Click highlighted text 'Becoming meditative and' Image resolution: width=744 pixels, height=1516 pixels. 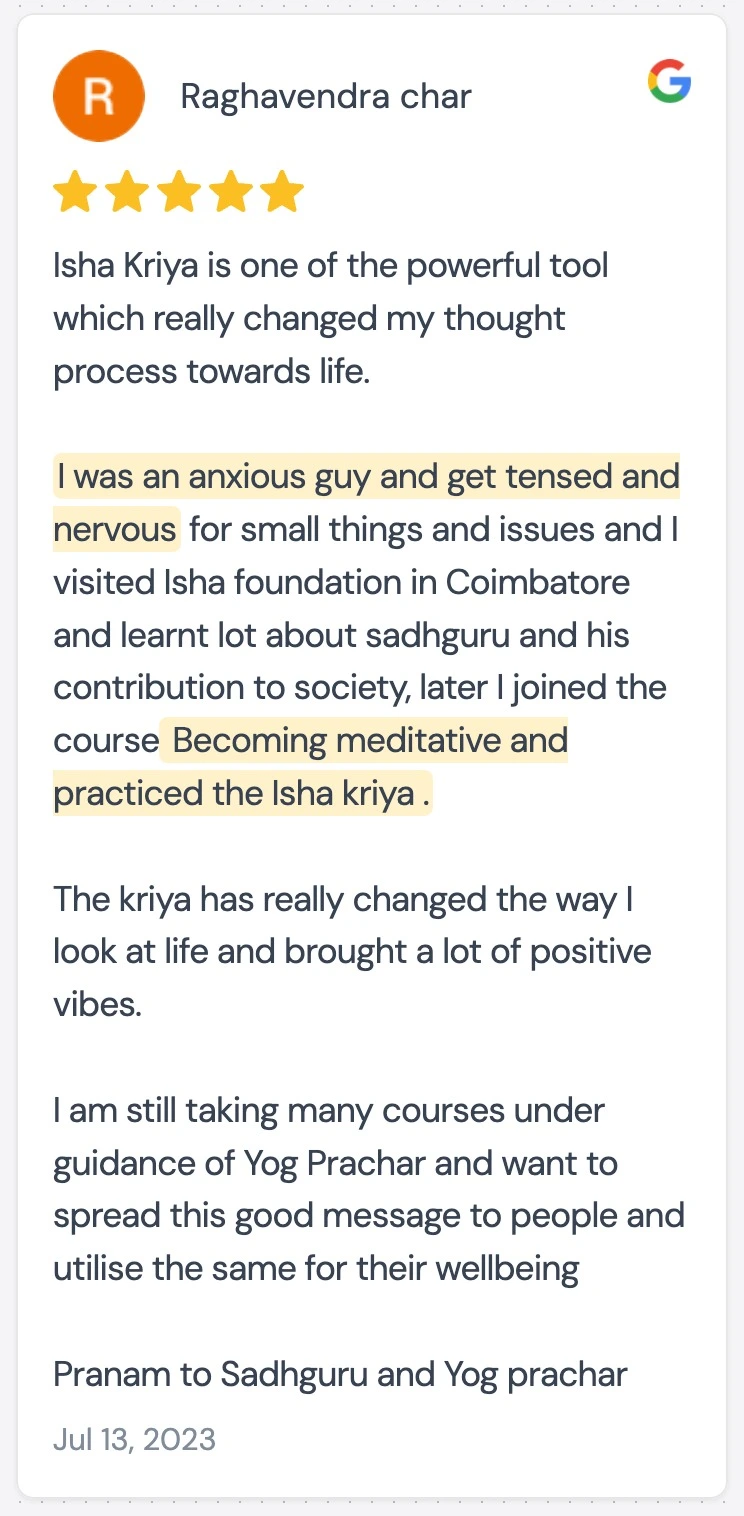point(370,741)
